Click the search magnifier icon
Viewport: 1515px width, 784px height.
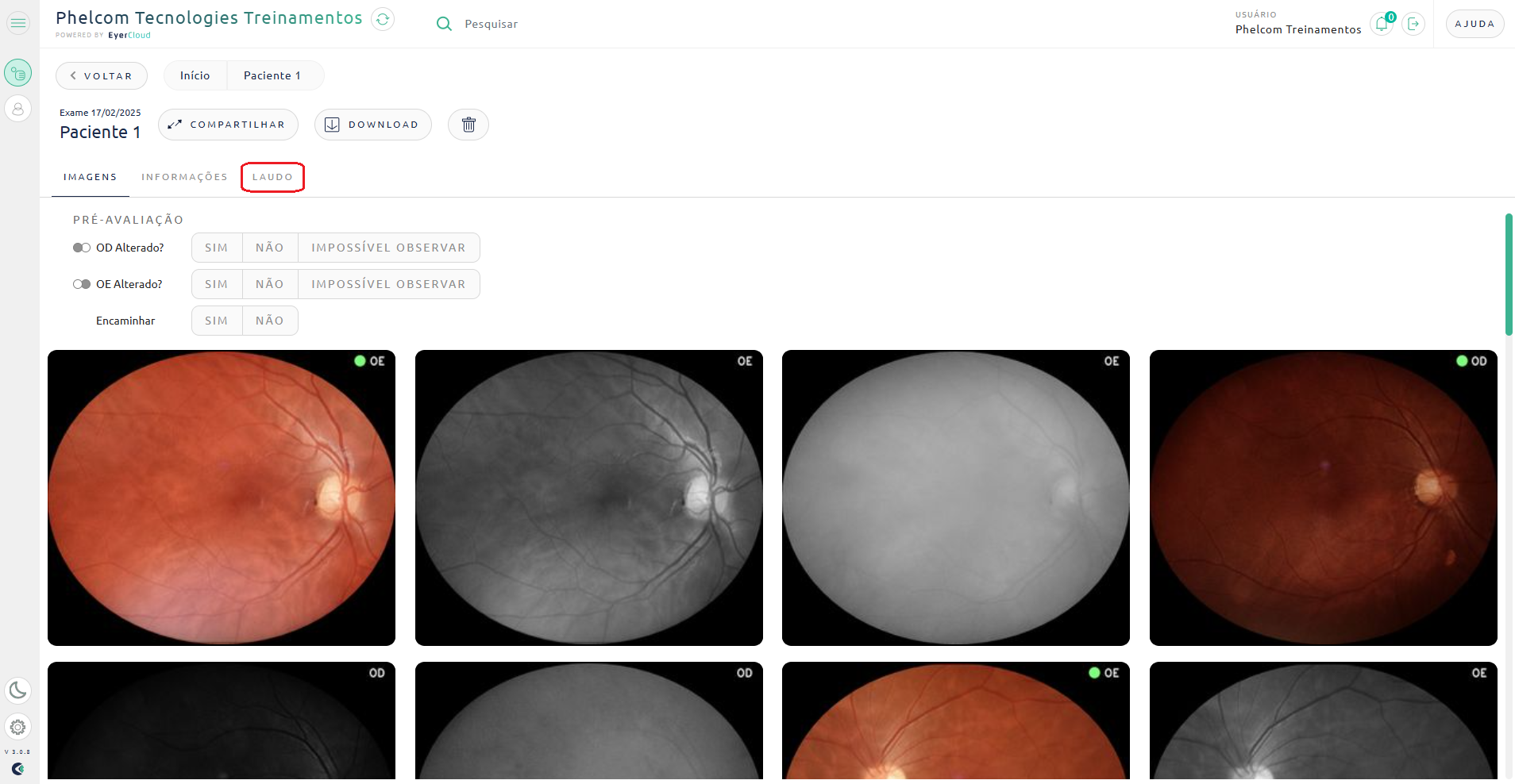[x=444, y=24]
